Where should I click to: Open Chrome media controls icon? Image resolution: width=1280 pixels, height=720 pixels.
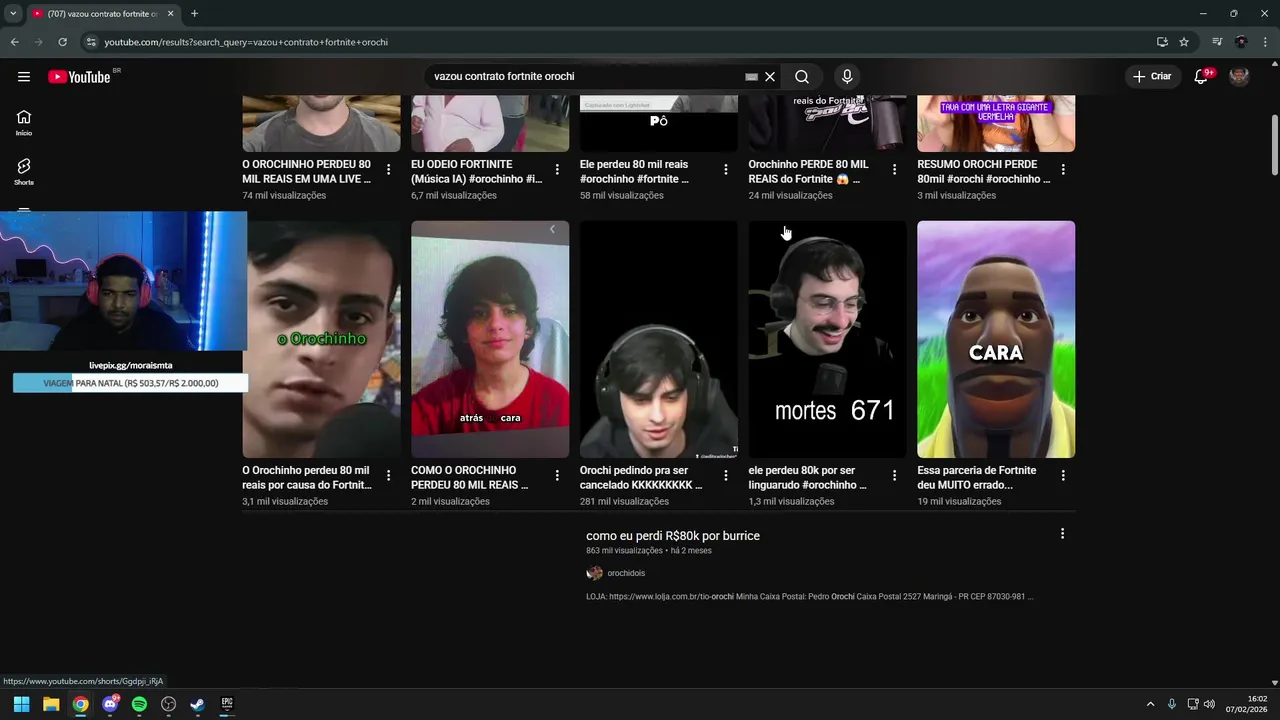1217,42
